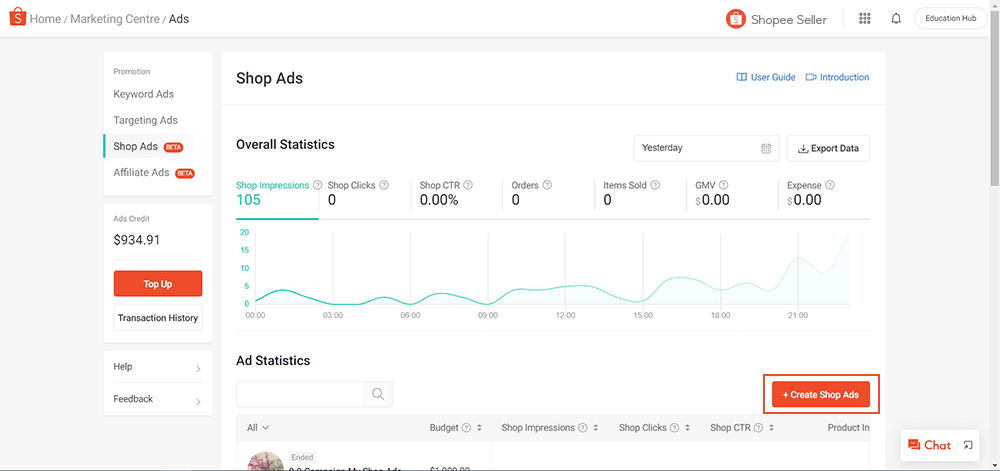The image size is (1000, 471).
Task: Open the Yesterday date range dropdown
Action: pyautogui.click(x=706, y=148)
